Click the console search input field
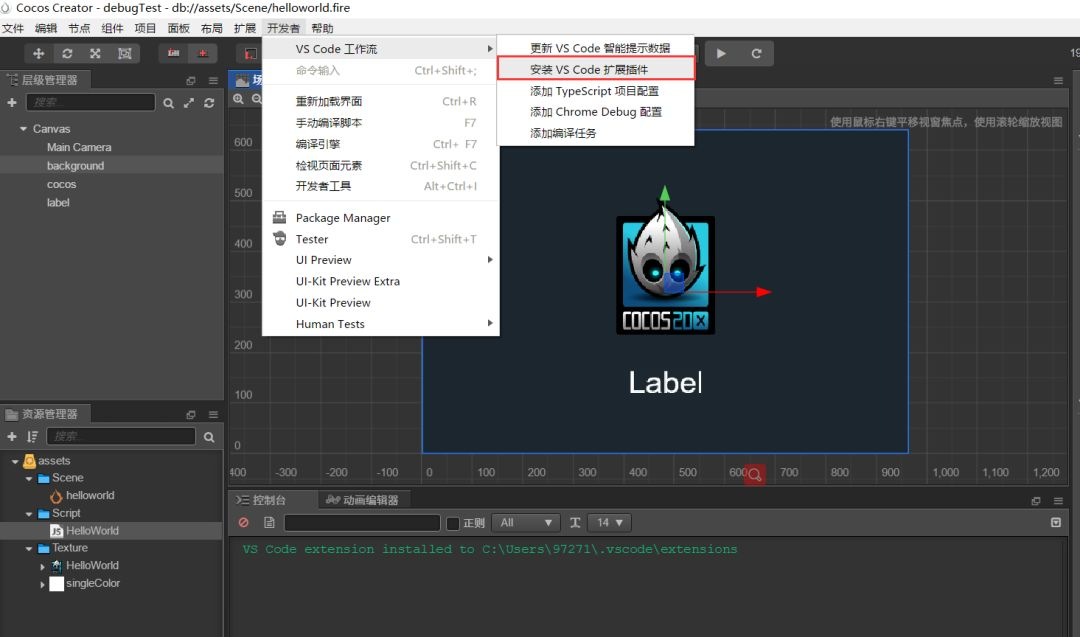The image size is (1080, 637). coord(360,522)
